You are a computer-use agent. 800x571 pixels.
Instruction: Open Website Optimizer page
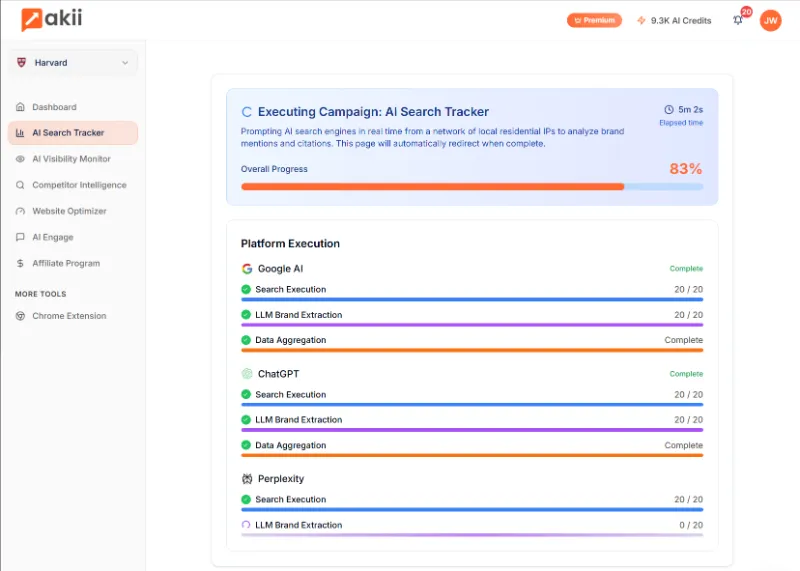(x=73, y=211)
